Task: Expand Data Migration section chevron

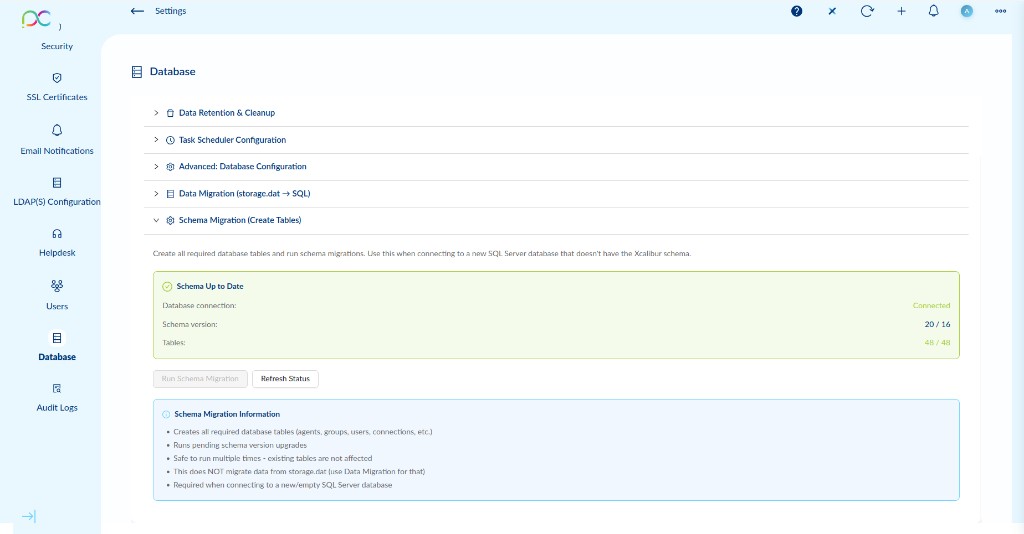Action: 156,193
